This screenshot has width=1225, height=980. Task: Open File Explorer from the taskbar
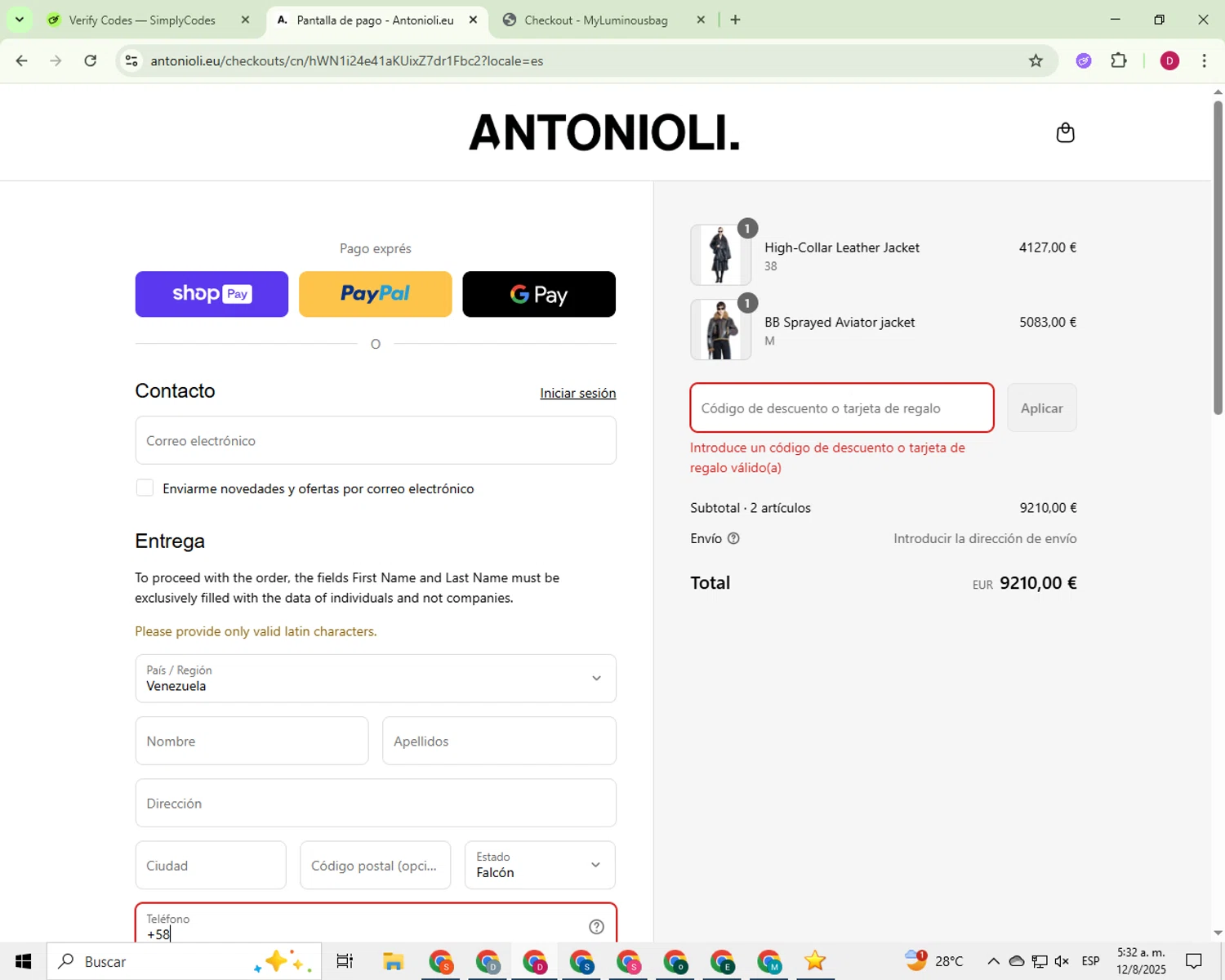394,961
